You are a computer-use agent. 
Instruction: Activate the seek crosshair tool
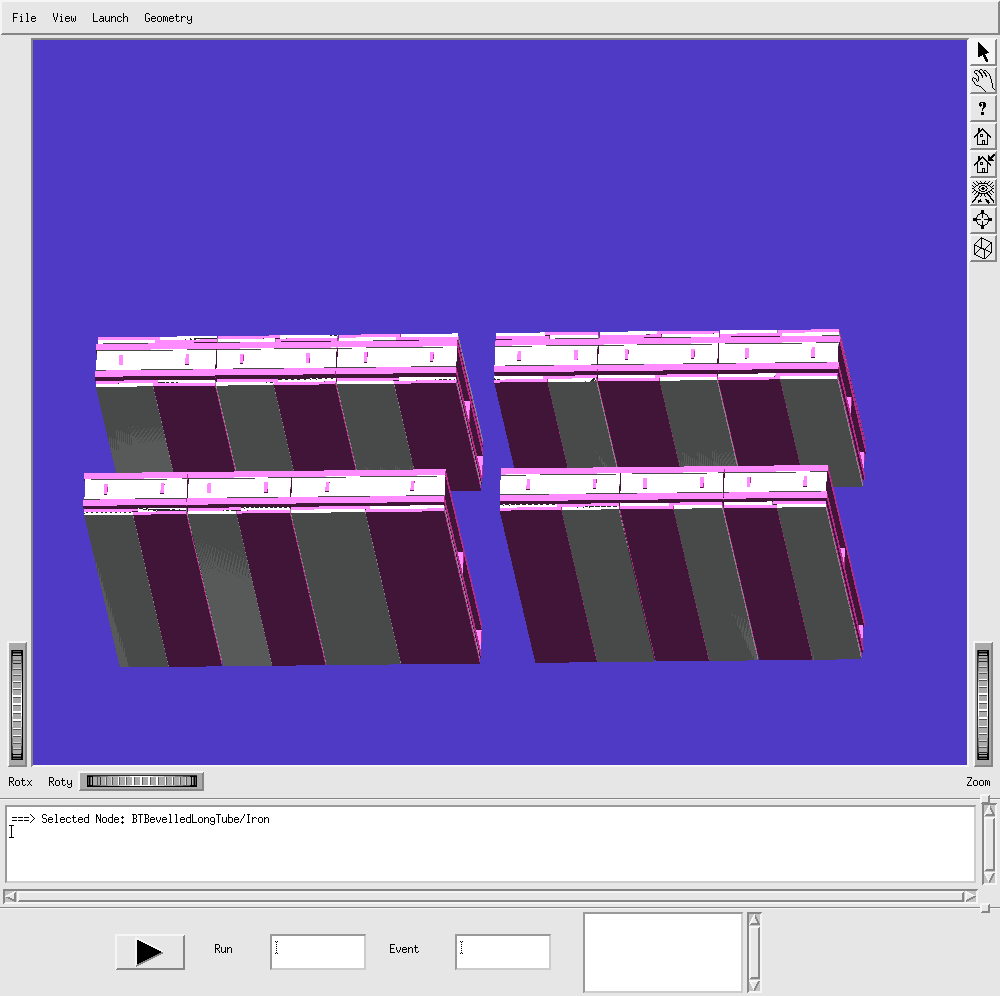(x=983, y=221)
